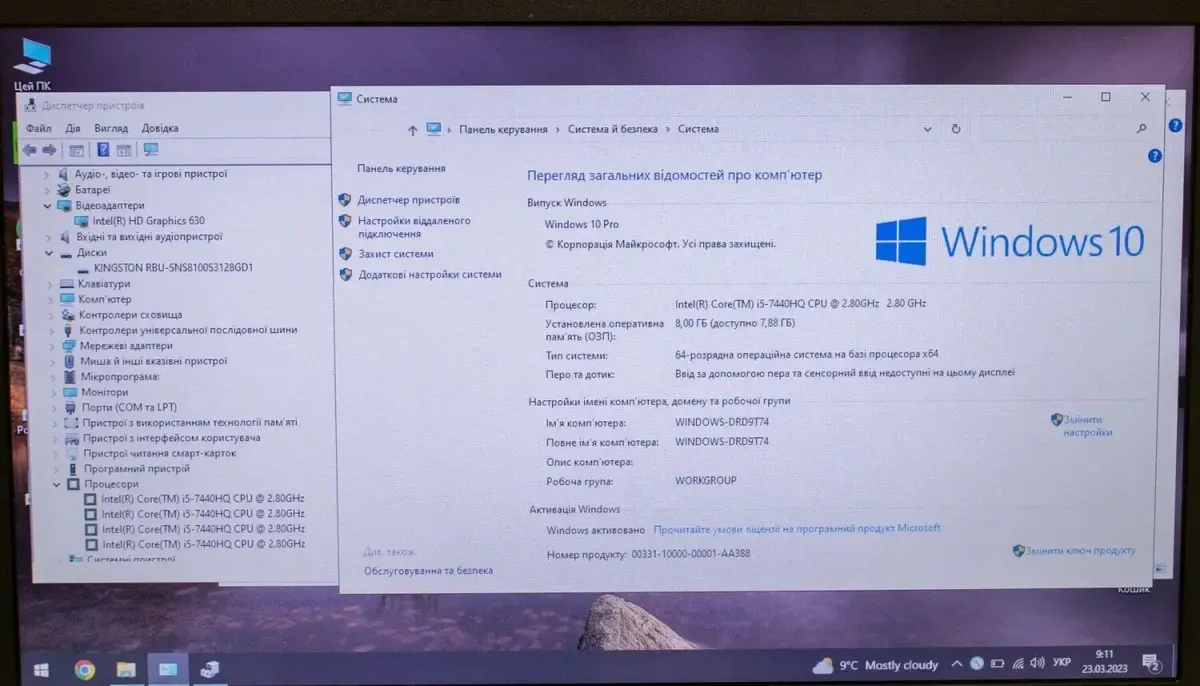
Task: Open the address bar history dropdown
Action: [x=927, y=129]
